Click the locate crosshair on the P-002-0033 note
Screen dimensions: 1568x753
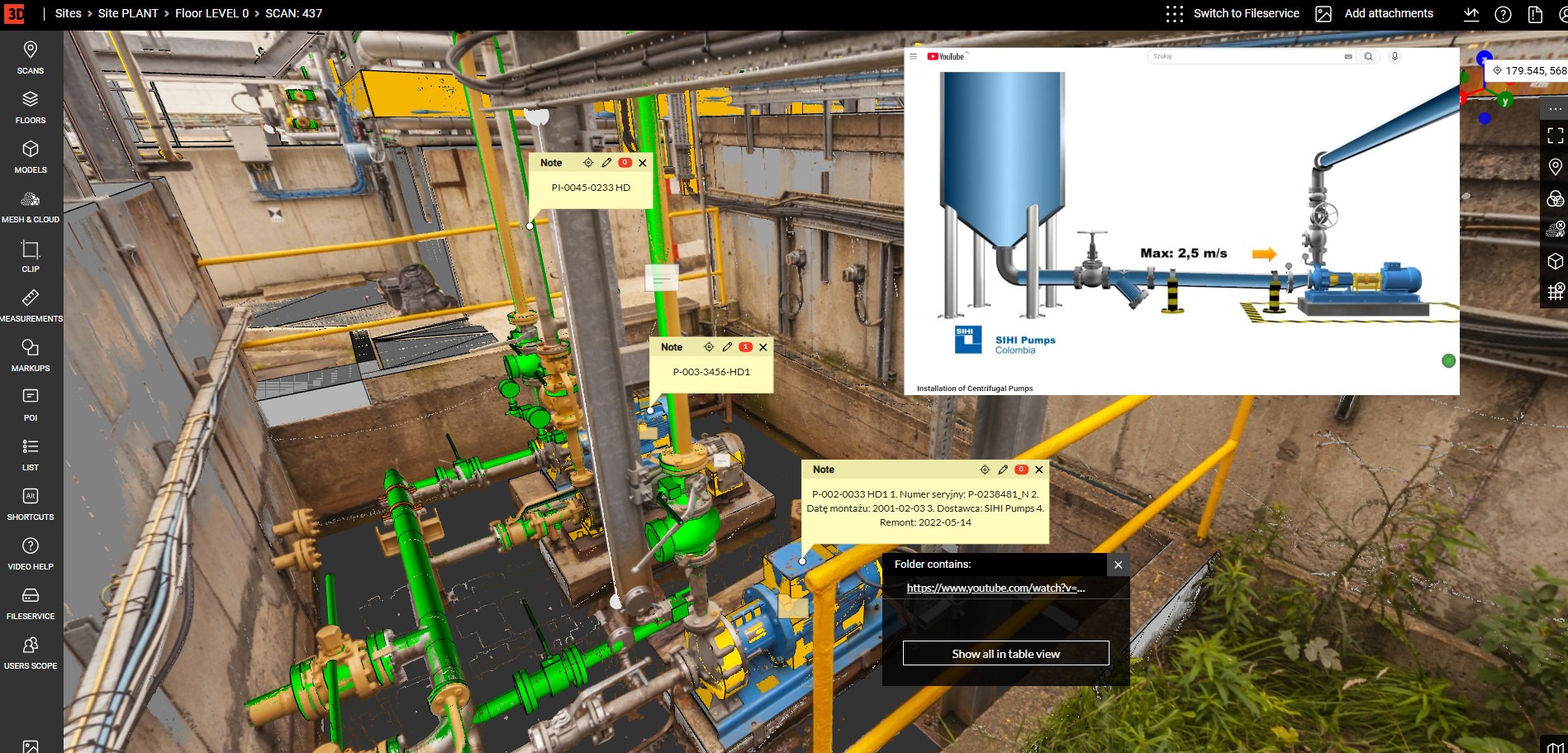(984, 469)
